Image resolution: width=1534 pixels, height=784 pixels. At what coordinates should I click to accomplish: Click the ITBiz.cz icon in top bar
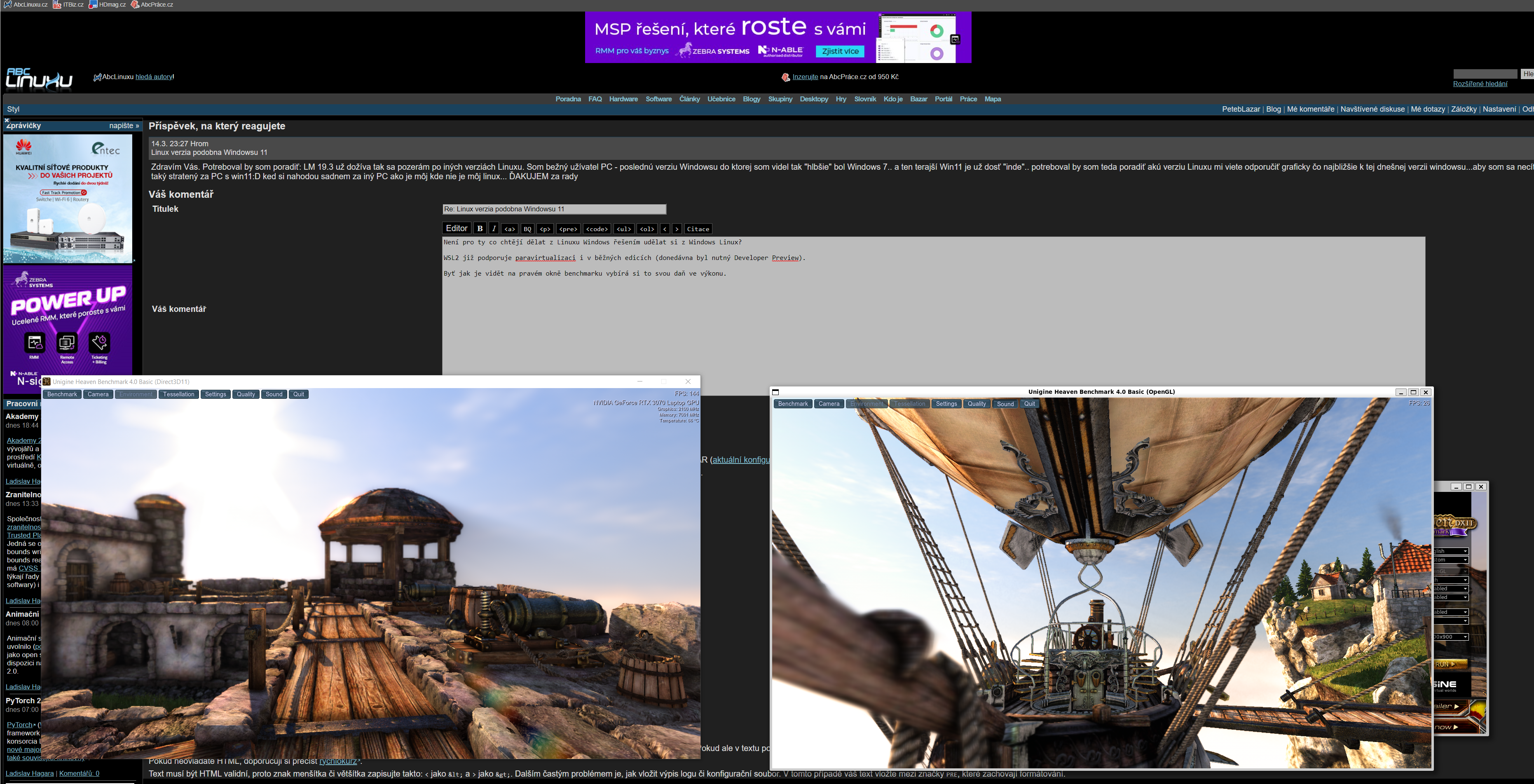pyautogui.click(x=57, y=5)
